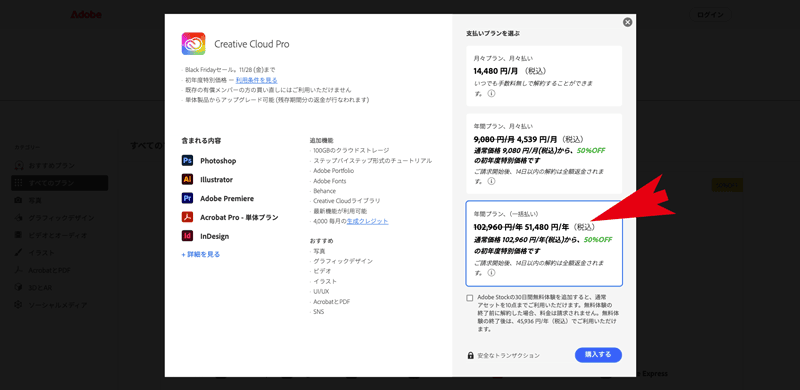Open info icon in 年間プラン(一括払い) card

click(491, 273)
